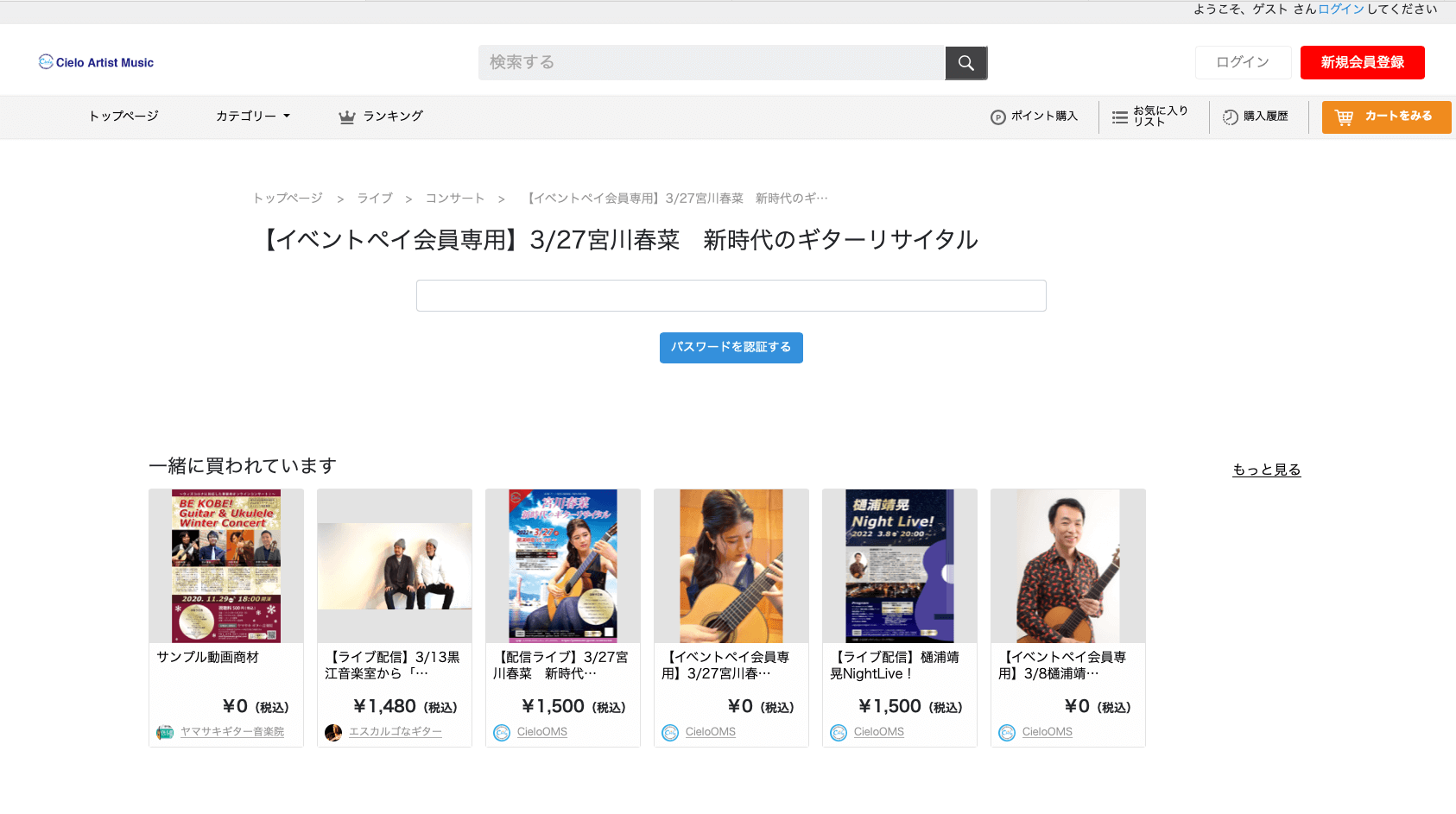The image size is (1456, 814).
Task: Open the 樋浦靖晃 Night Live thumbnail
Action: [x=900, y=565]
